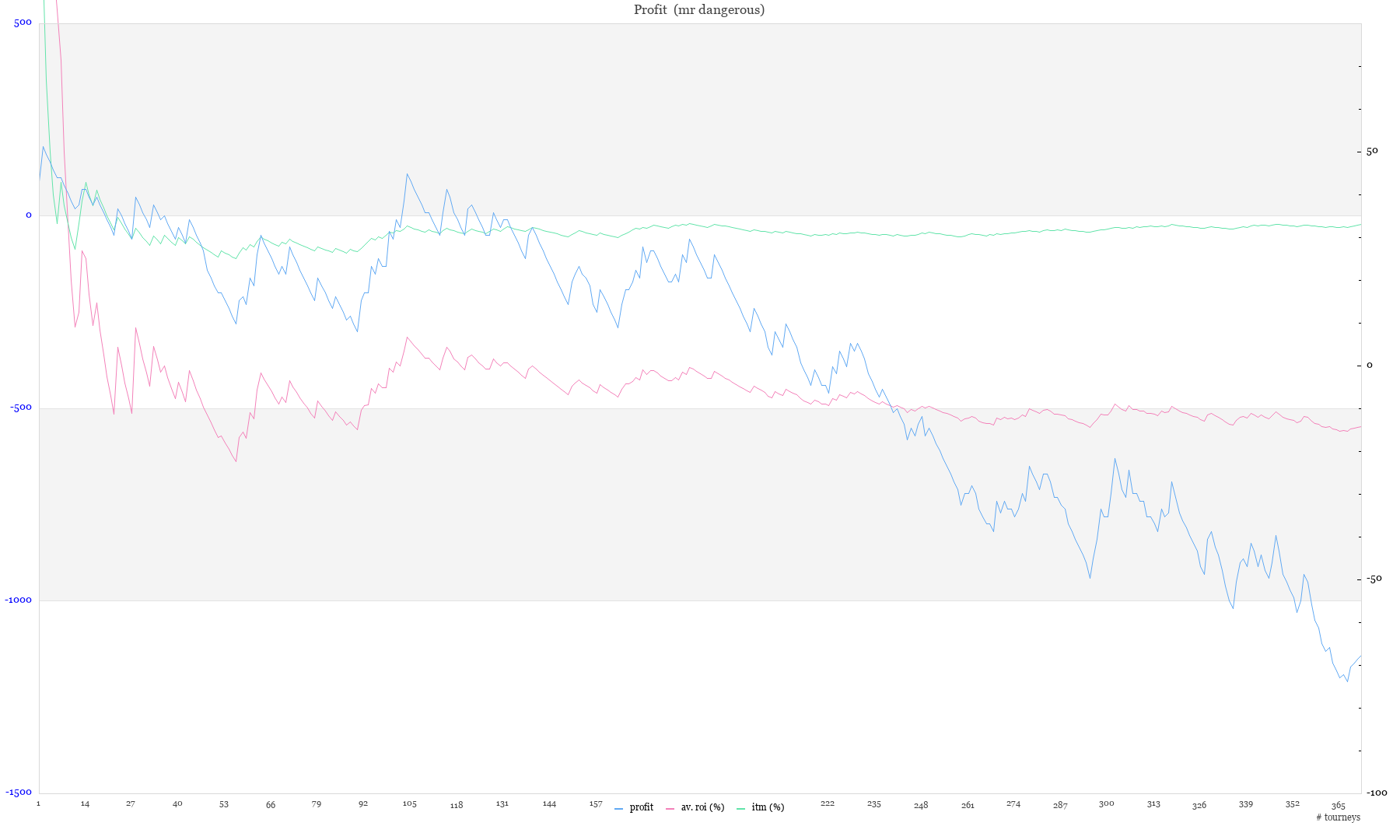Toggle the av. roi (%) legend label
The height and width of the screenshot is (840, 1400).
click(x=702, y=807)
